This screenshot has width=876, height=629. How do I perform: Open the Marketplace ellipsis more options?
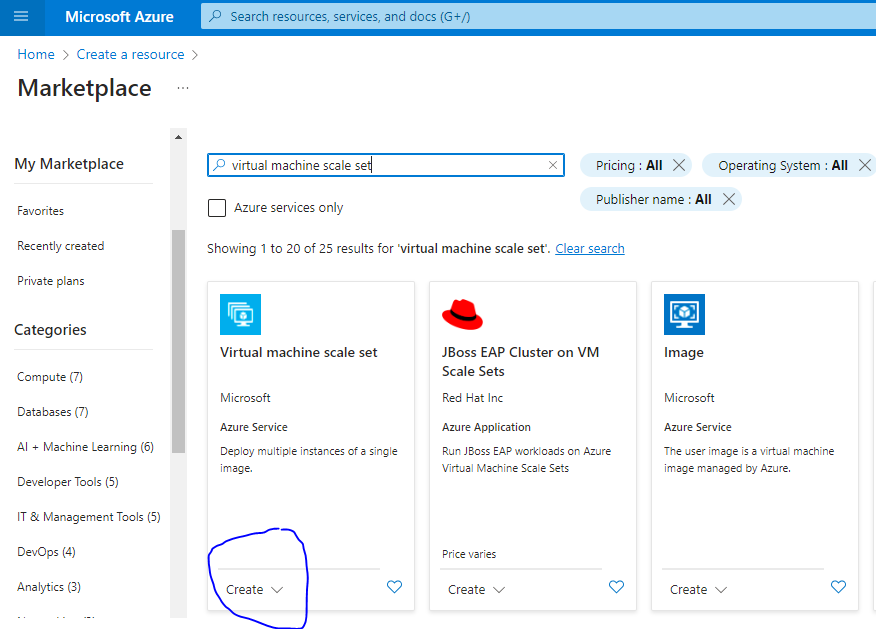coord(183,88)
